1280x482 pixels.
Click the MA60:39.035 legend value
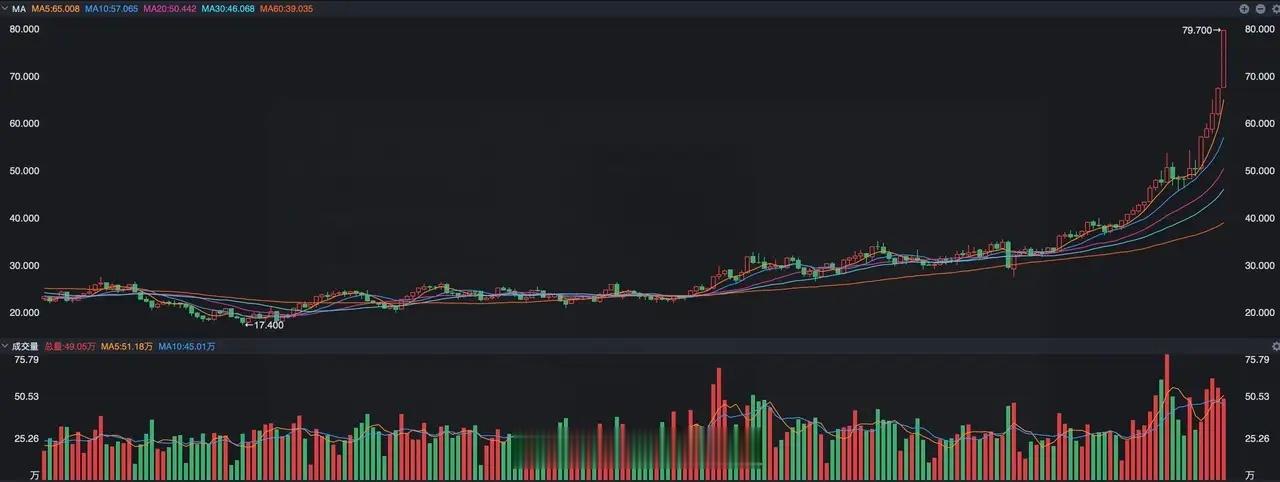(286, 8)
